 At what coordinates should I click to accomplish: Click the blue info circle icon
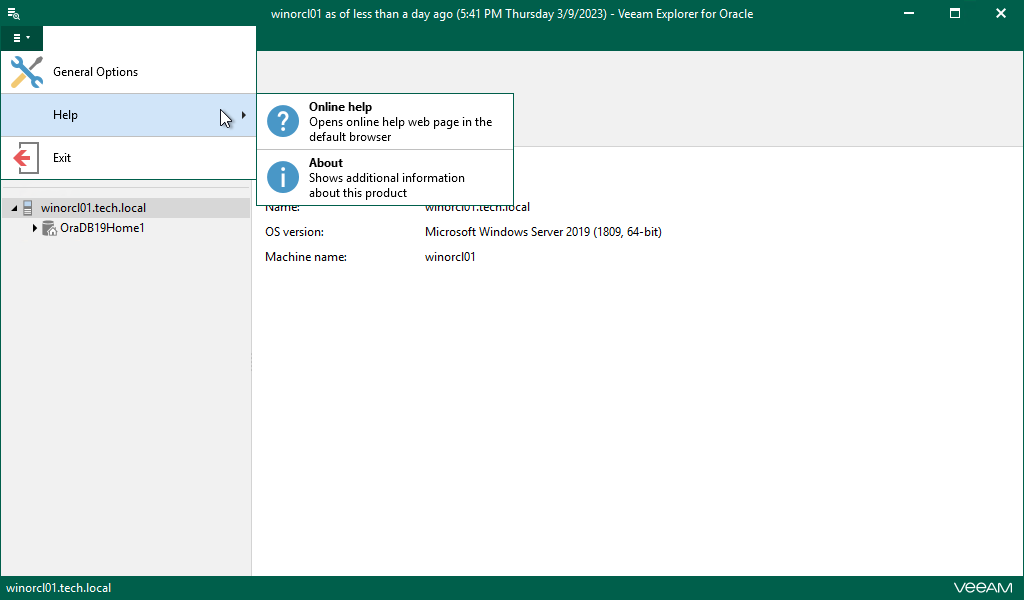(x=283, y=178)
